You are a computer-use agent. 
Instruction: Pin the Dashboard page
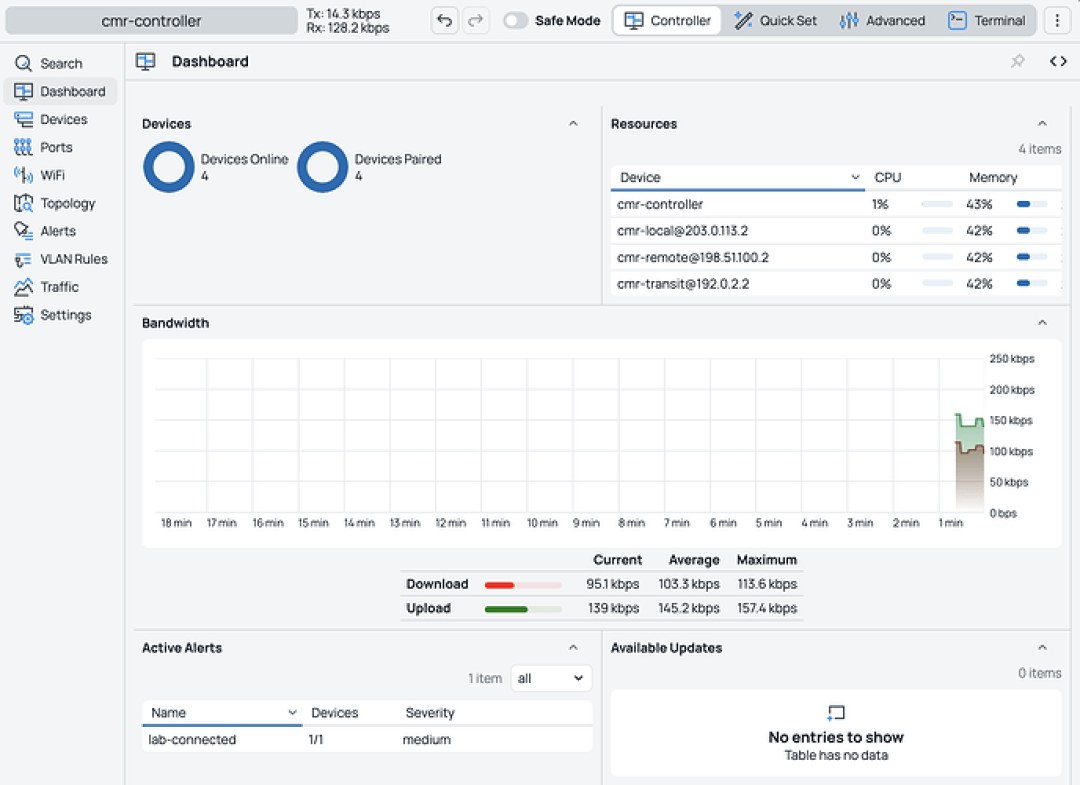tap(1017, 61)
